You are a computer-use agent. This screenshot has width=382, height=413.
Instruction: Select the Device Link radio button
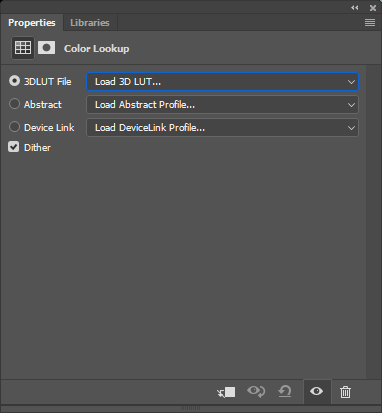tap(14, 127)
